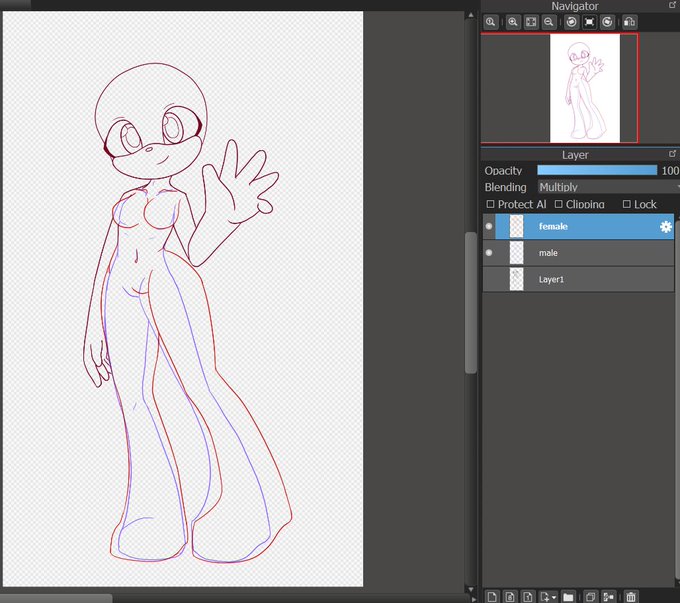The image size is (680, 603).
Task: Click the canvas vertical scrollbar thumb
Action: (x=471, y=302)
